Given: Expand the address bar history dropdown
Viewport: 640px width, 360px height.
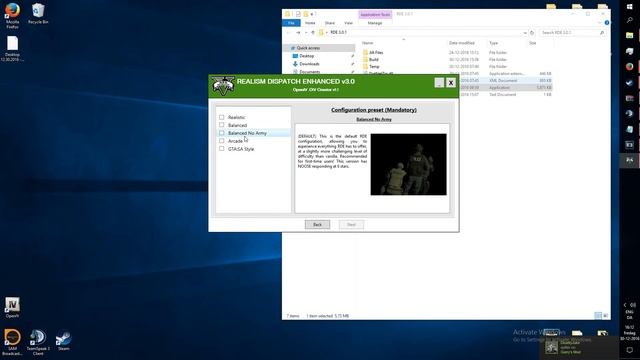Looking at the screenshot, I should click(x=525, y=33).
